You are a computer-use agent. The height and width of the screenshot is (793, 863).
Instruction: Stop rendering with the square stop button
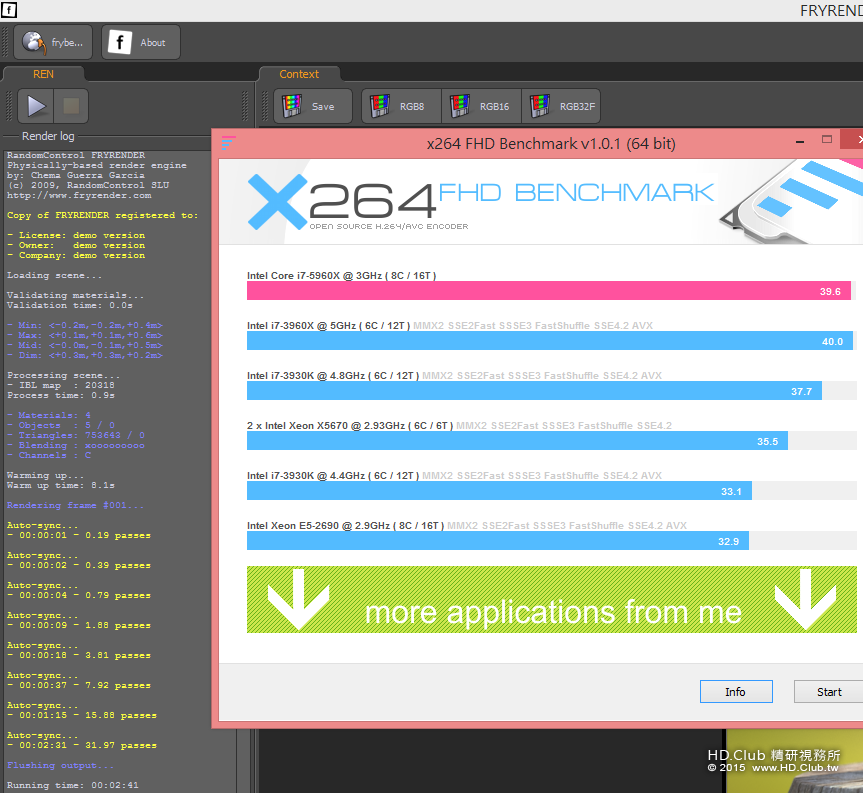click(71, 106)
